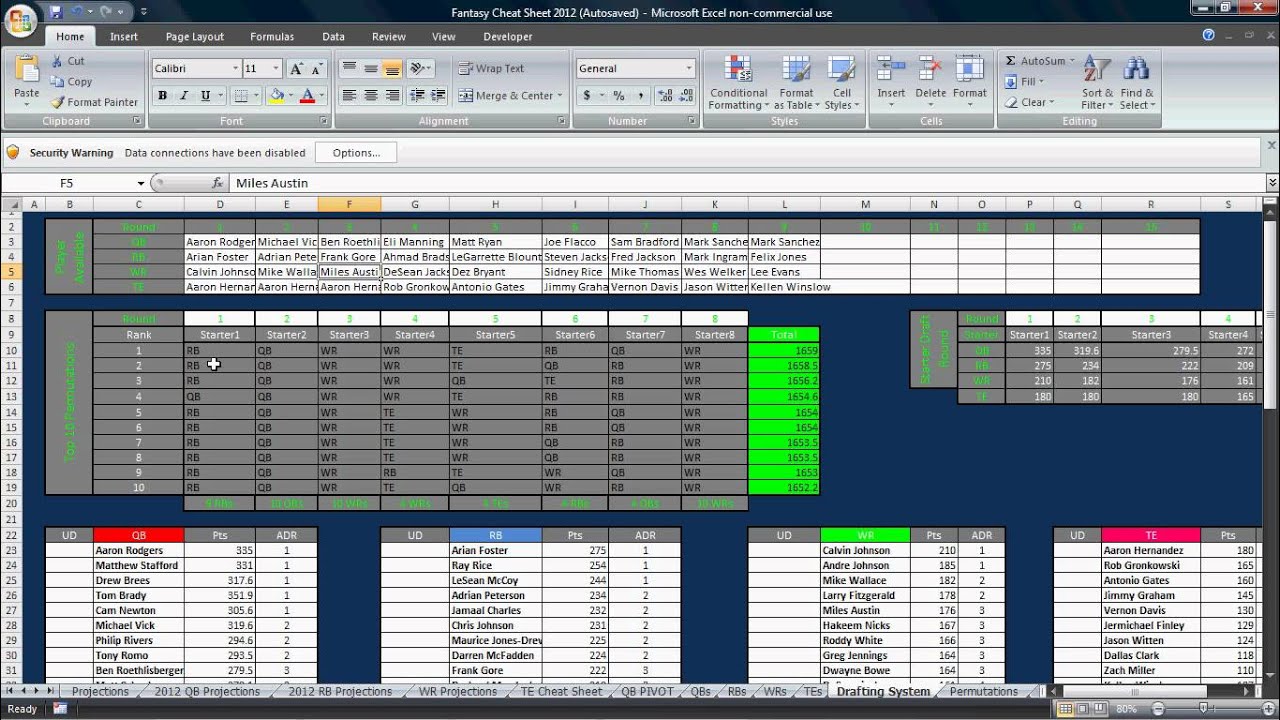Click the Increase Indent icon
Image resolution: width=1280 pixels, height=720 pixels.
click(438, 96)
